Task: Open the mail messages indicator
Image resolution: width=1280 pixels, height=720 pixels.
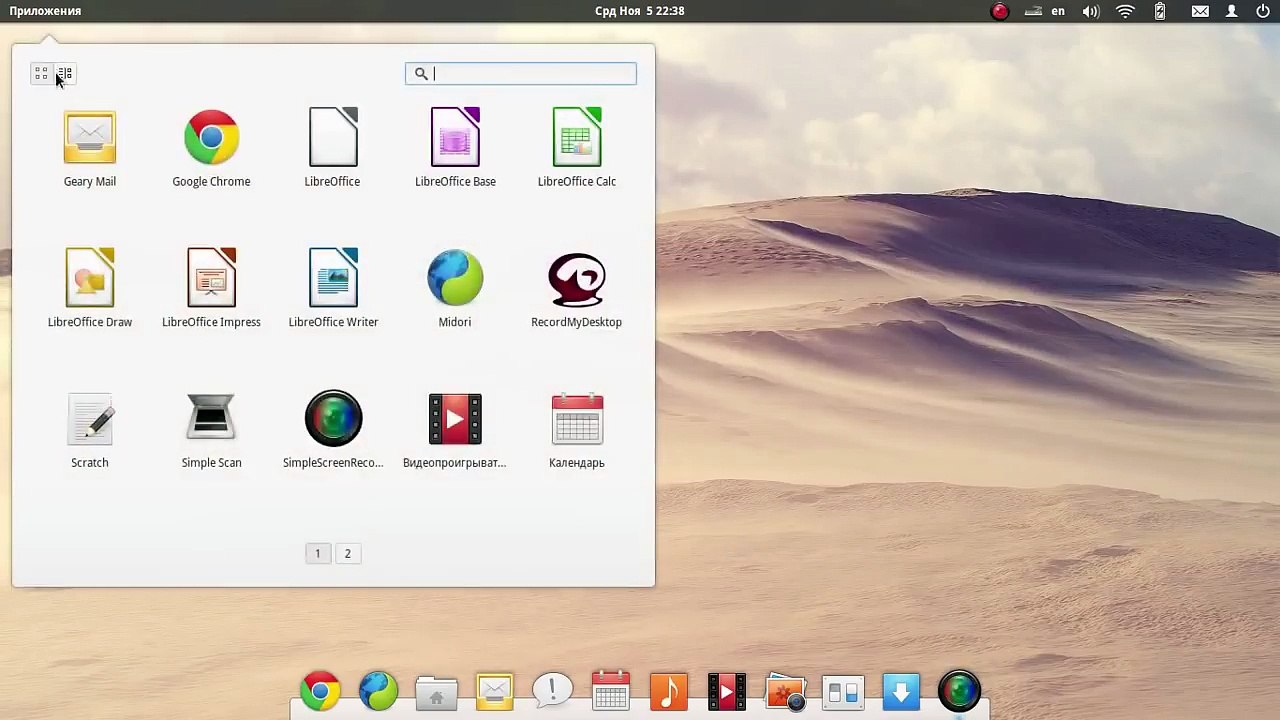Action: click(x=1200, y=11)
